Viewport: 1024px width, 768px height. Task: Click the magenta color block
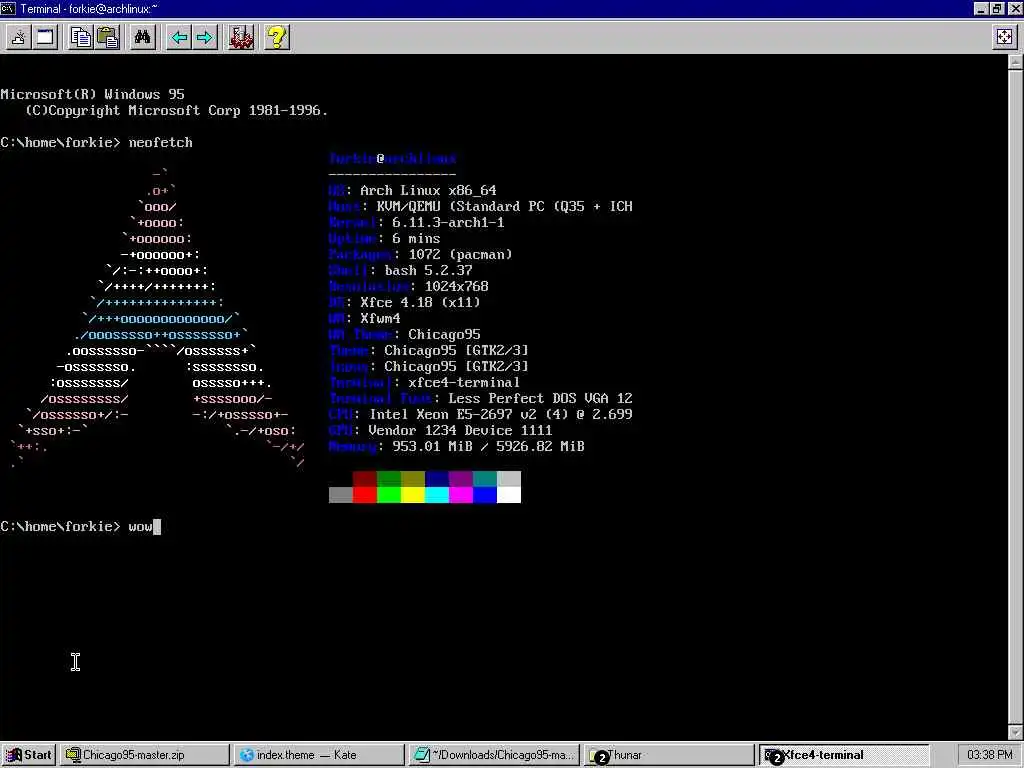tap(461, 495)
